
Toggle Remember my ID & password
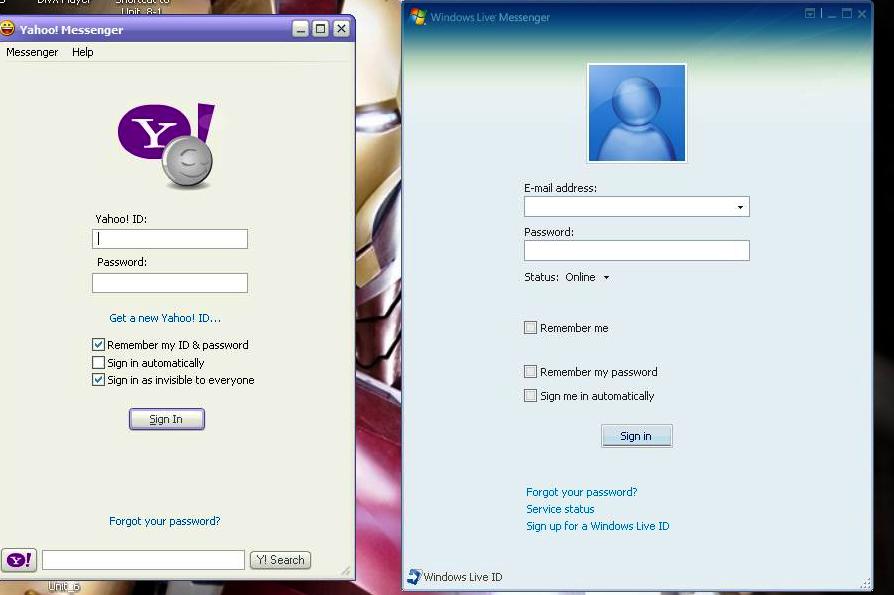coord(98,344)
